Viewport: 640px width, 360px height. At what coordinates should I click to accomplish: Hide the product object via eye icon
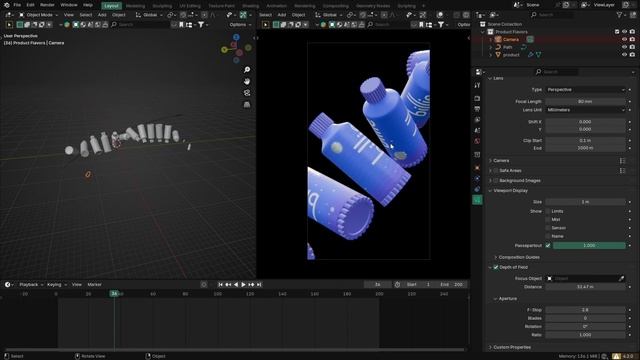(624, 55)
